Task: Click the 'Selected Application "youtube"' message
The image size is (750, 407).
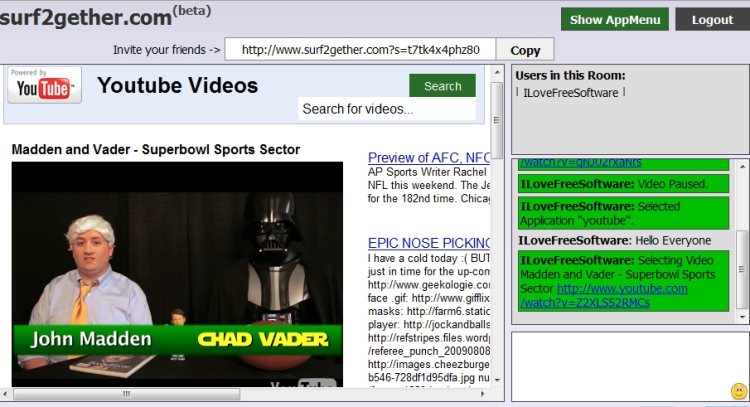Action: tap(623, 213)
